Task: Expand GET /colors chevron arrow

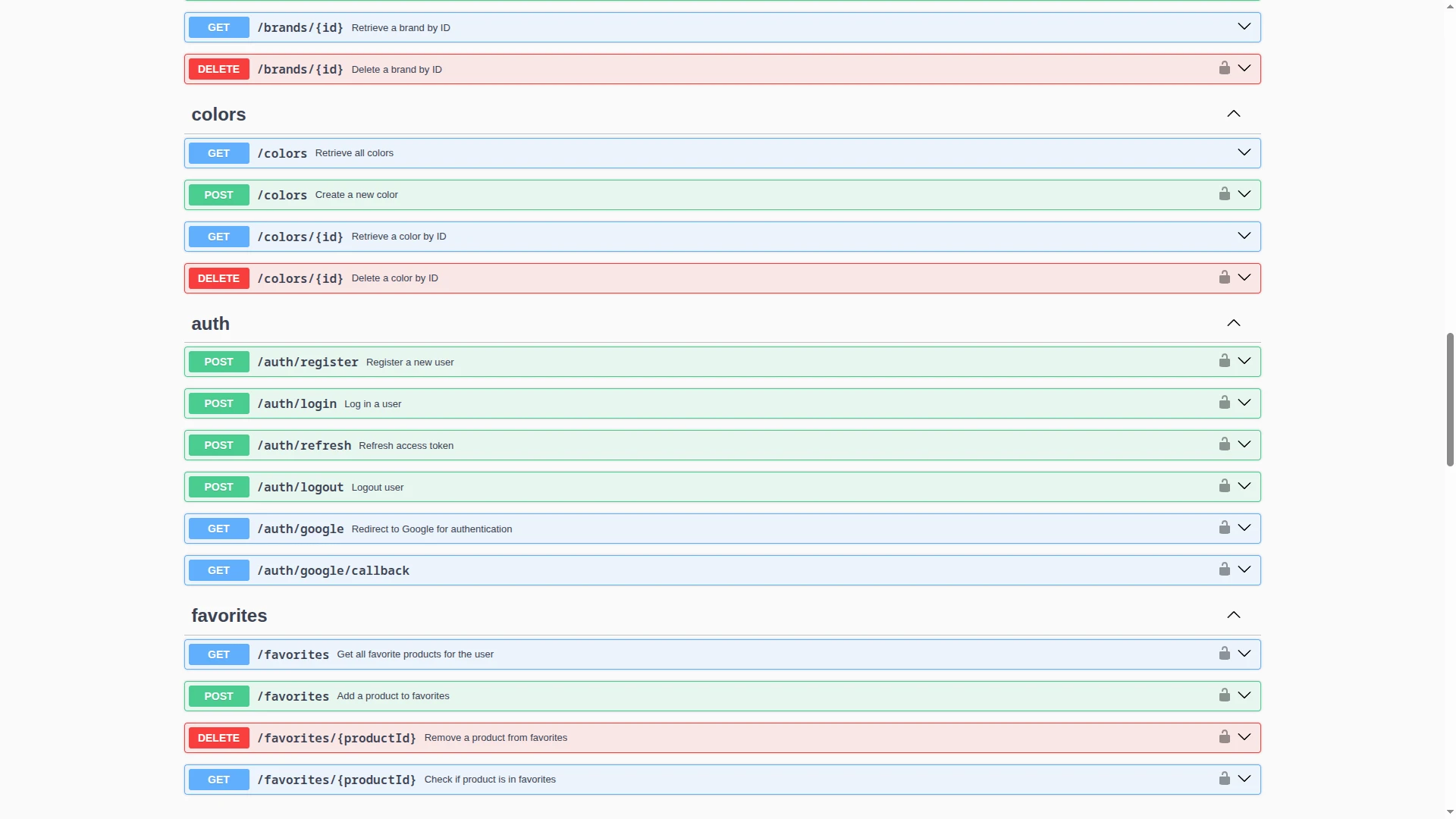Action: tap(1244, 152)
